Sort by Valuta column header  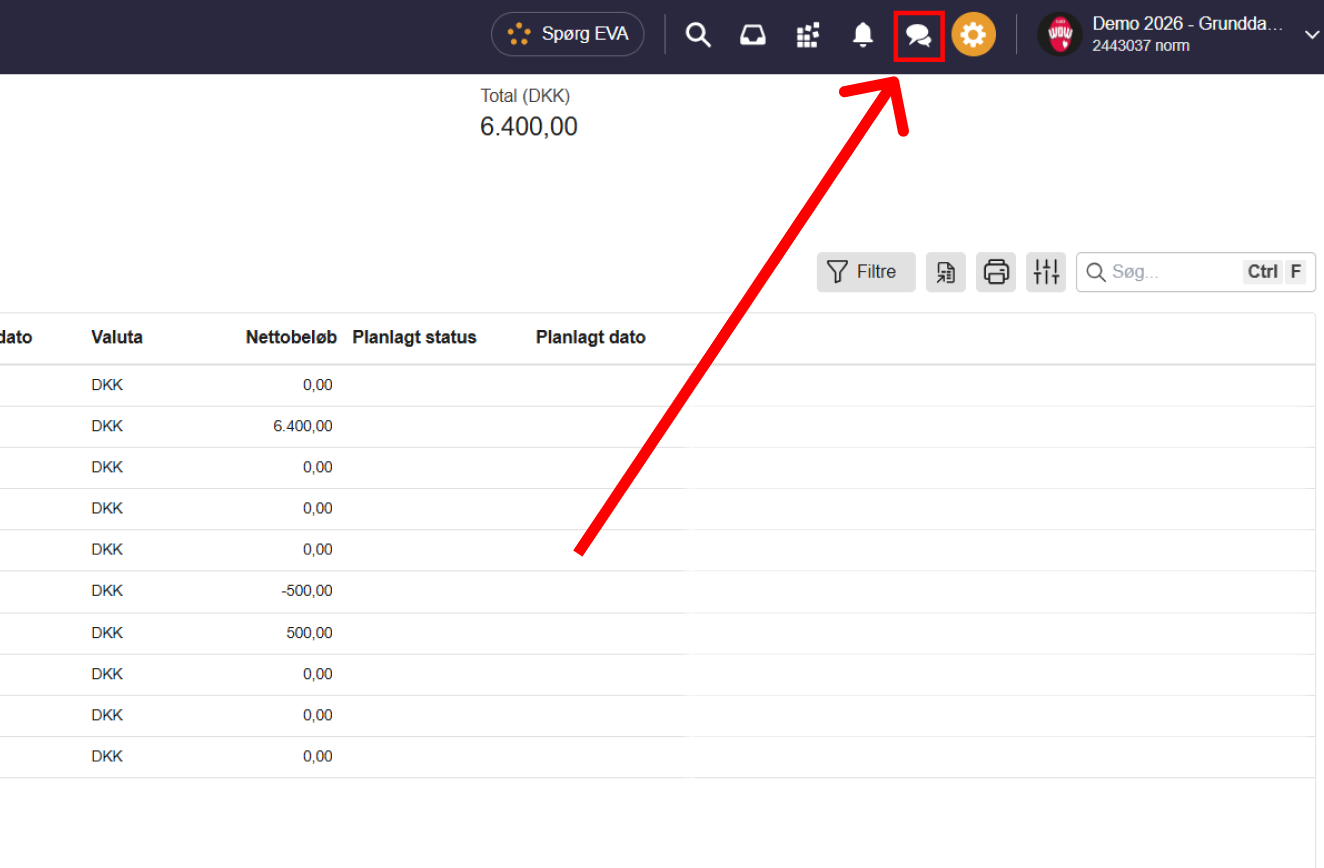tap(117, 338)
